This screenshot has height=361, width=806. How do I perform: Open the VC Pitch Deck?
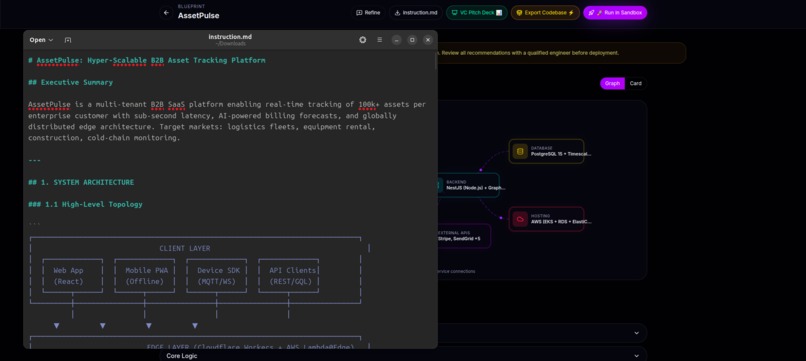477,13
